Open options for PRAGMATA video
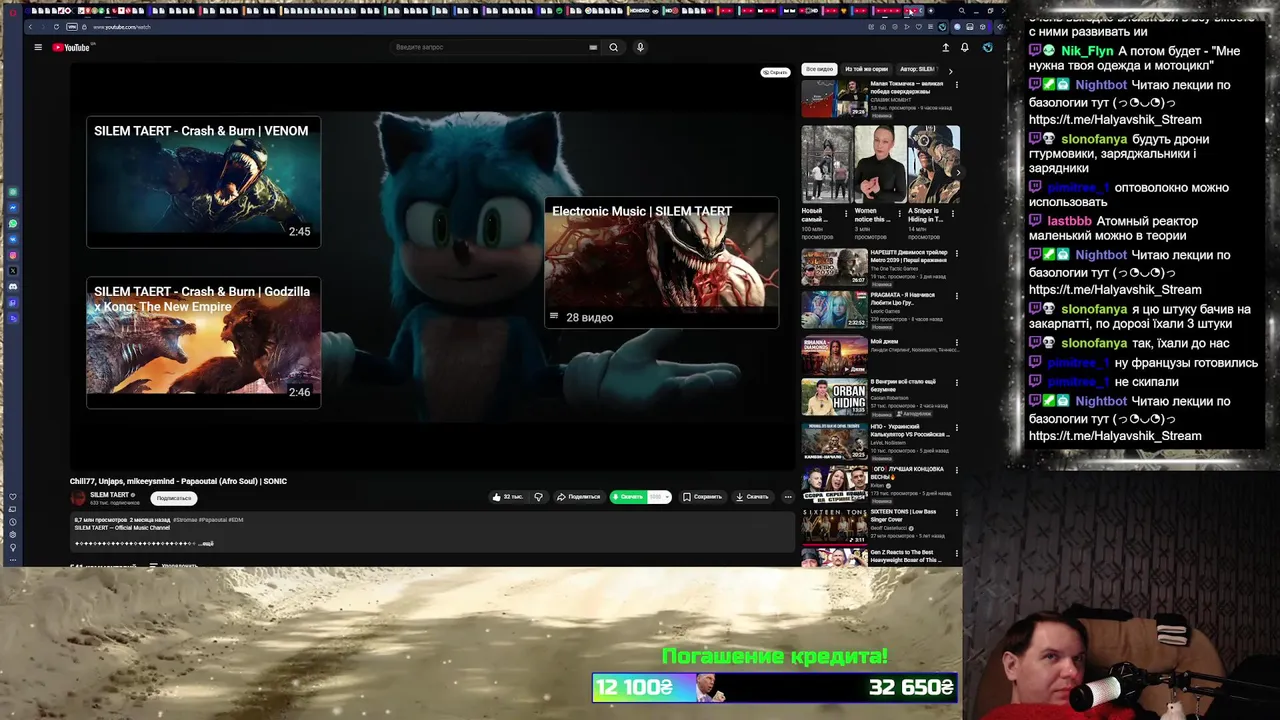This screenshot has width=1280, height=720. pyautogui.click(x=956, y=296)
